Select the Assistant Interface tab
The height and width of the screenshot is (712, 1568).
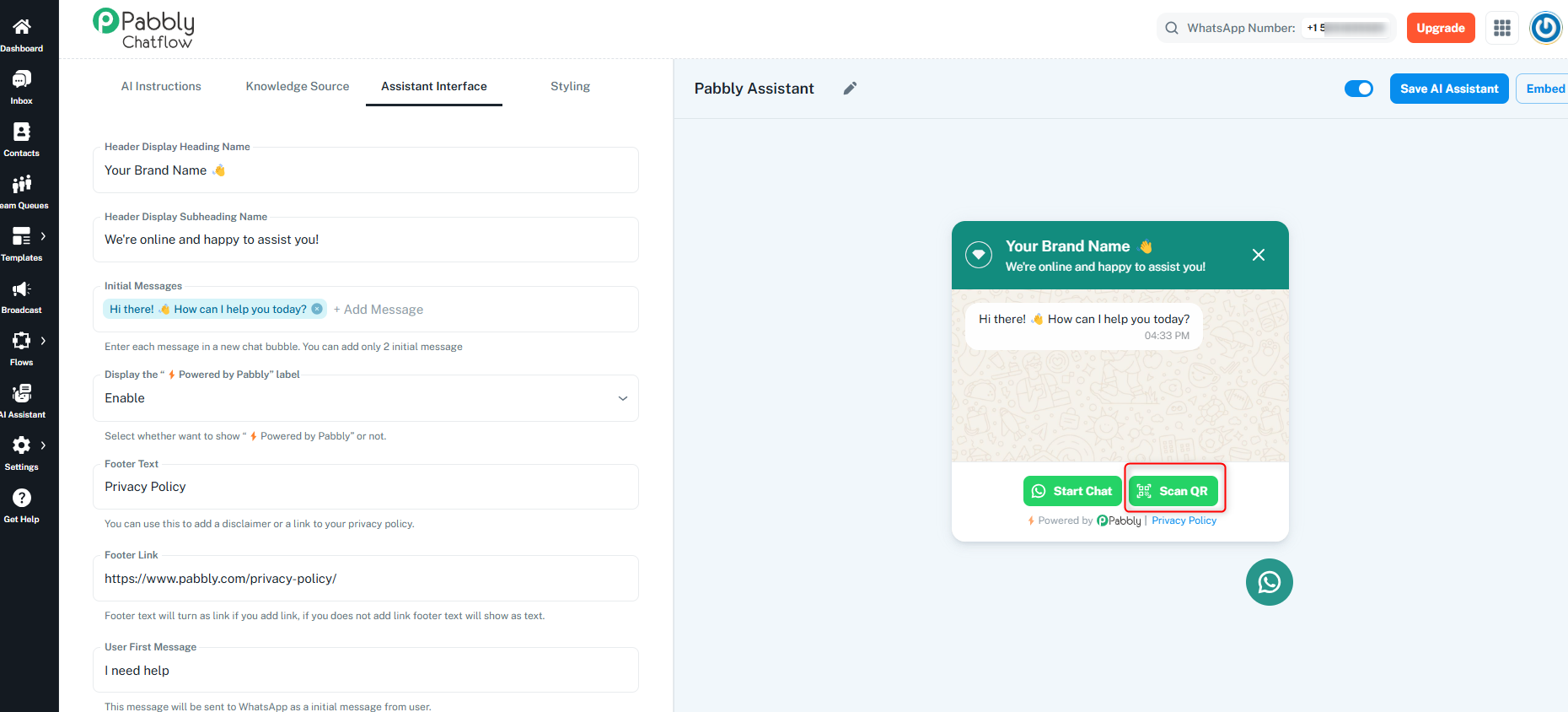[x=434, y=86]
